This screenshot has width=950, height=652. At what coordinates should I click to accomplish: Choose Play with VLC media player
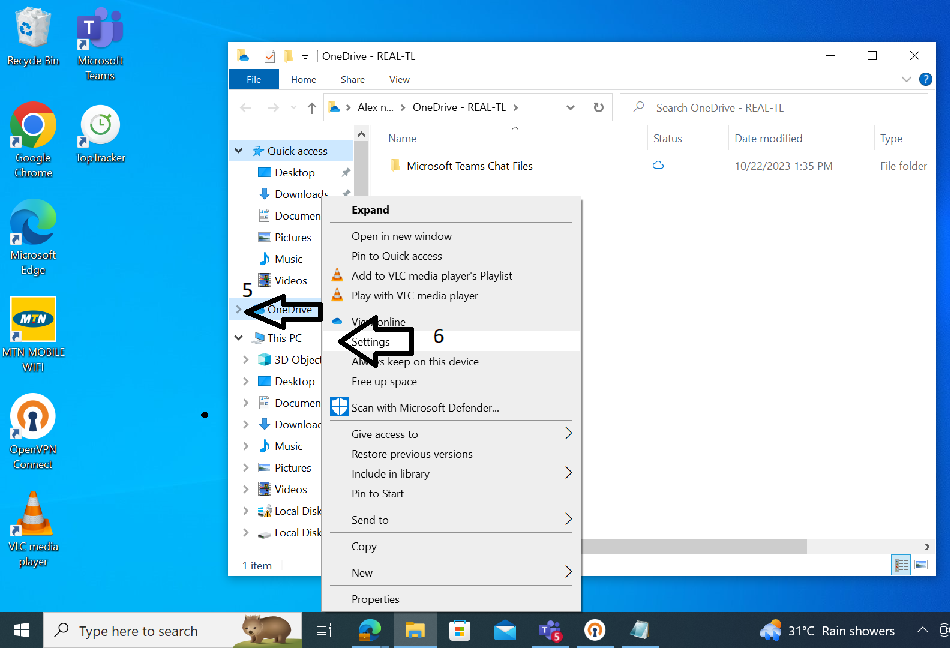[451, 296]
